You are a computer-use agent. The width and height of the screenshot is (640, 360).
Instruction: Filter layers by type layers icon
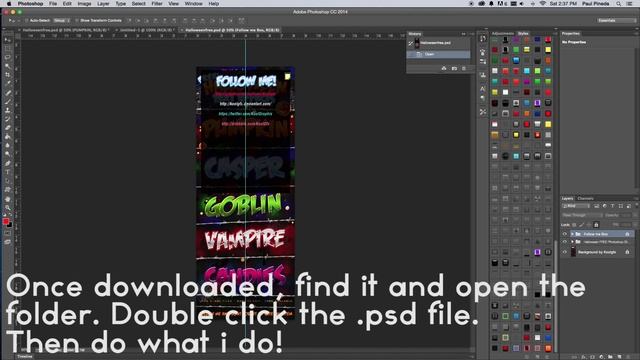[613, 206]
